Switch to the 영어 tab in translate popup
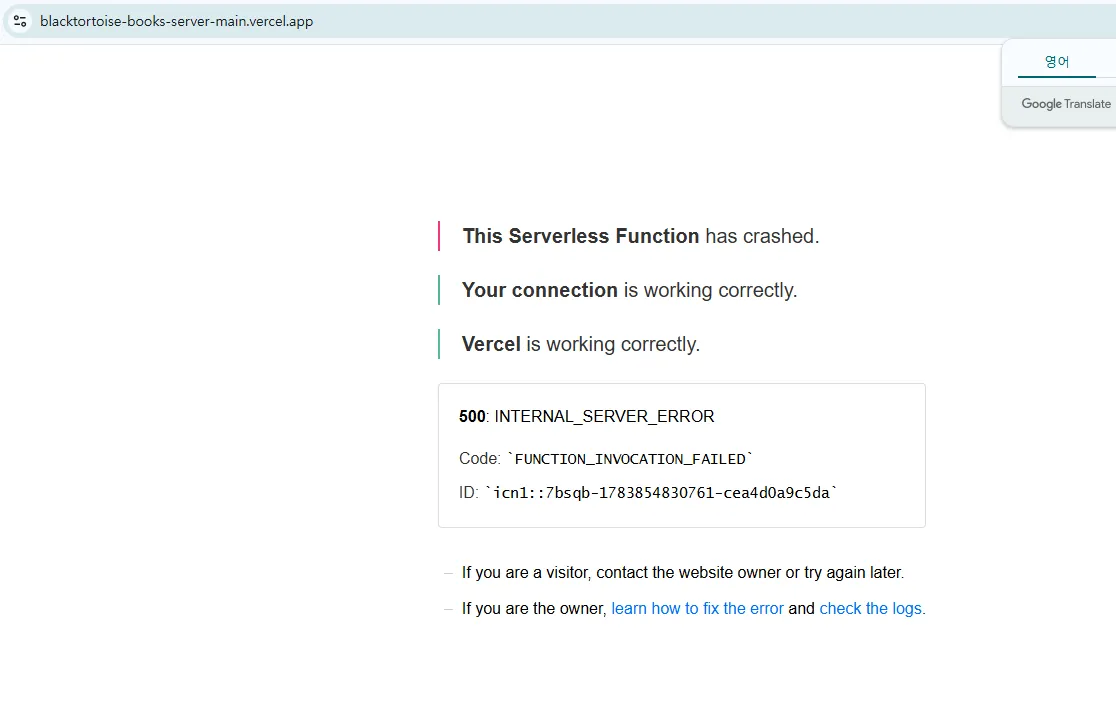1116x727 pixels. [x=1057, y=62]
